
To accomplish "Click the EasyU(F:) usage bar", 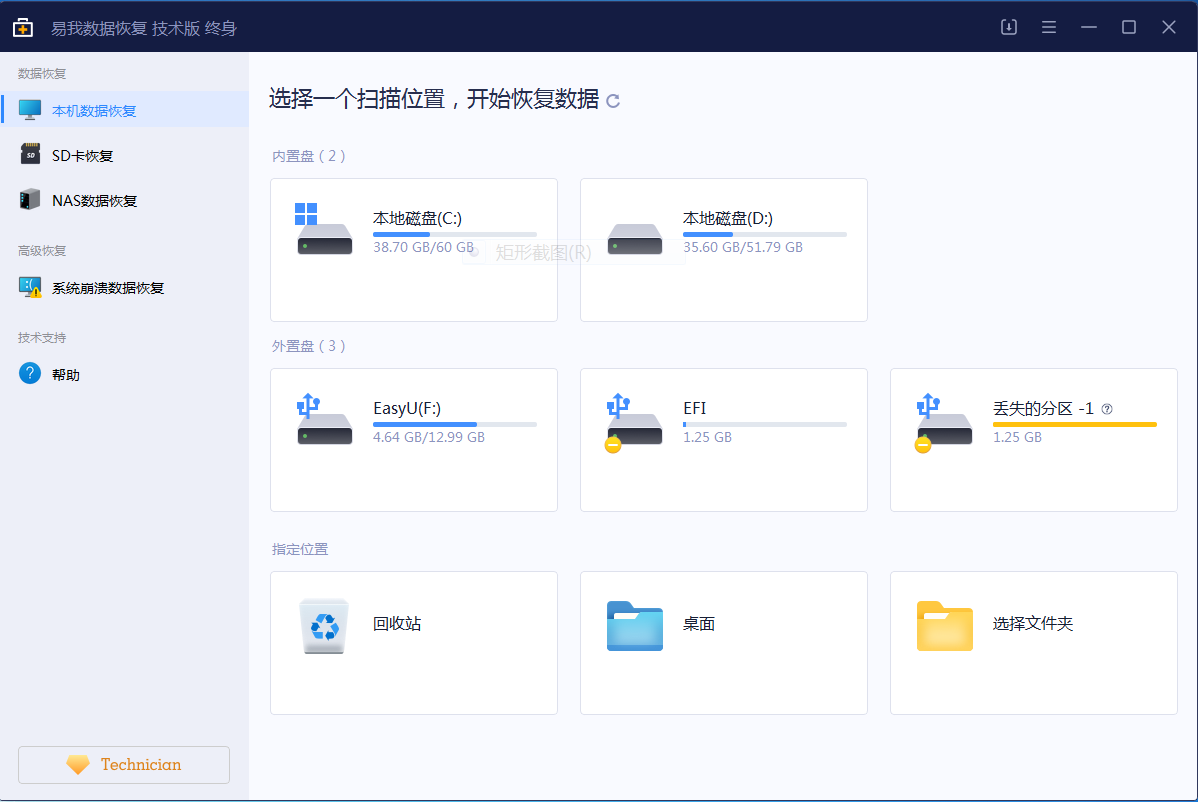I will (455, 424).
